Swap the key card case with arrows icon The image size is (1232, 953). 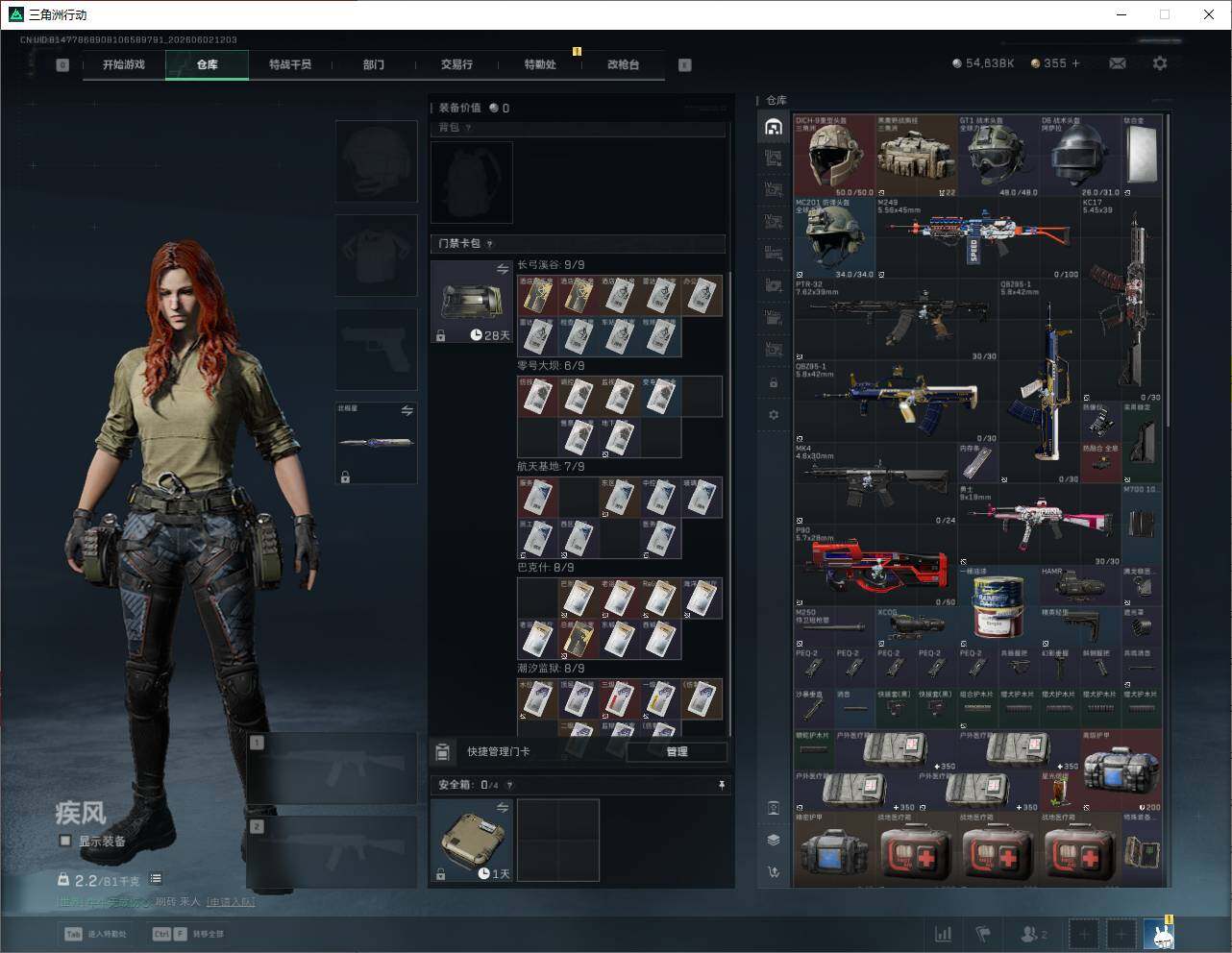coord(503,270)
